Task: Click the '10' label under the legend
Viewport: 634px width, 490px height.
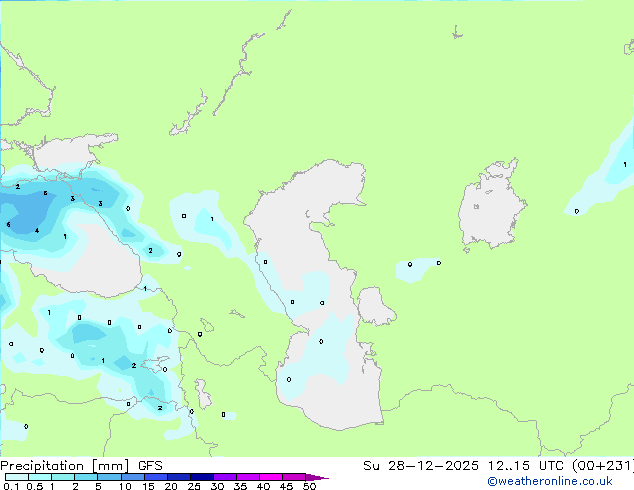Action: point(125,486)
